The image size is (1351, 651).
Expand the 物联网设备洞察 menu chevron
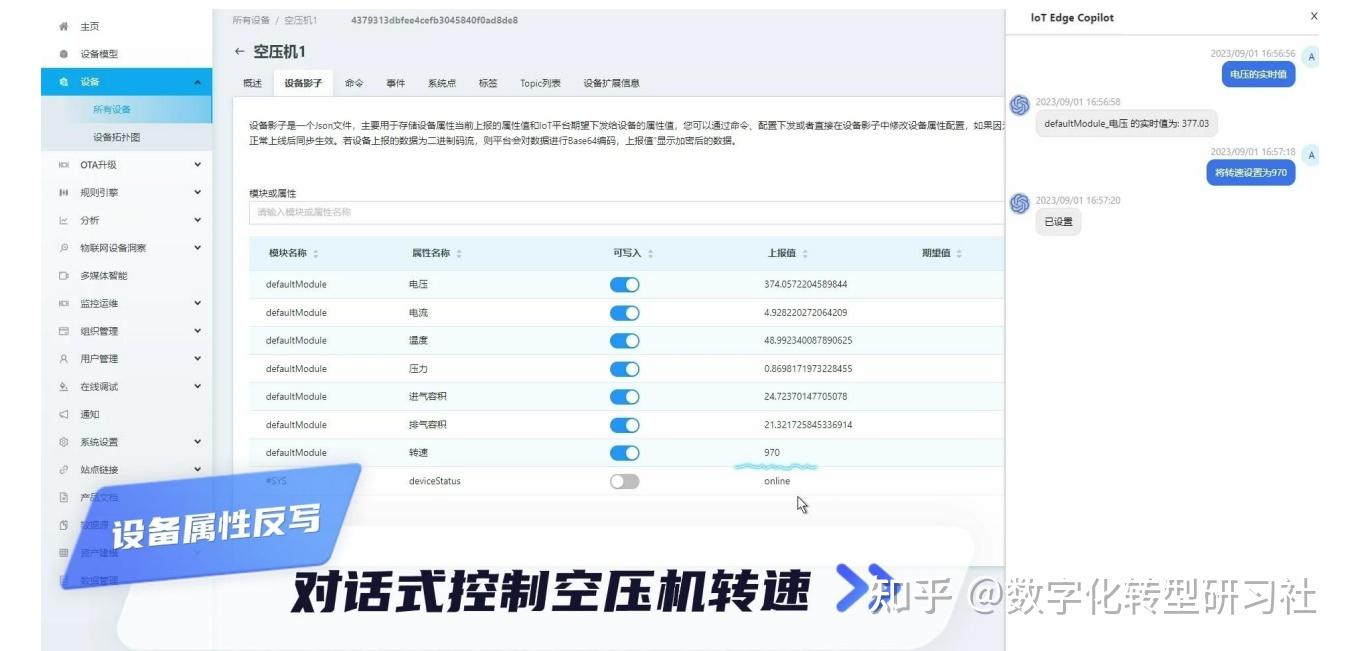(198, 248)
